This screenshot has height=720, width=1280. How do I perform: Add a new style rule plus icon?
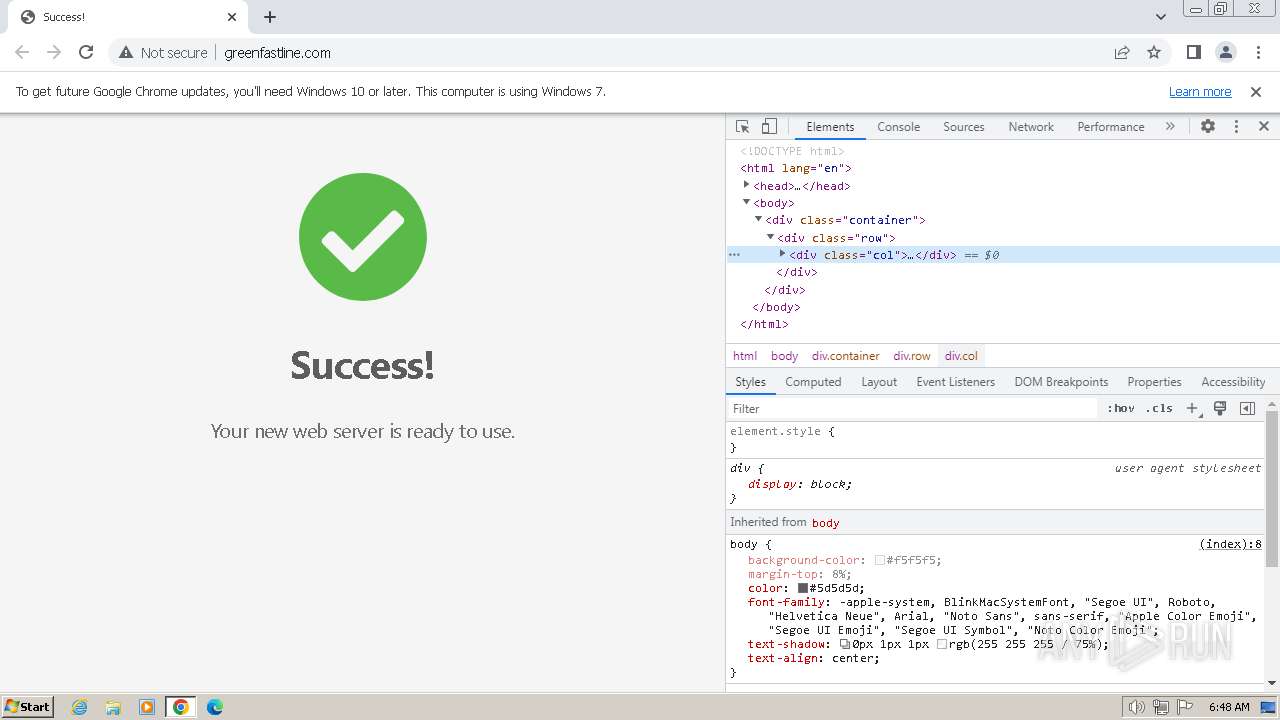tap(1192, 408)
